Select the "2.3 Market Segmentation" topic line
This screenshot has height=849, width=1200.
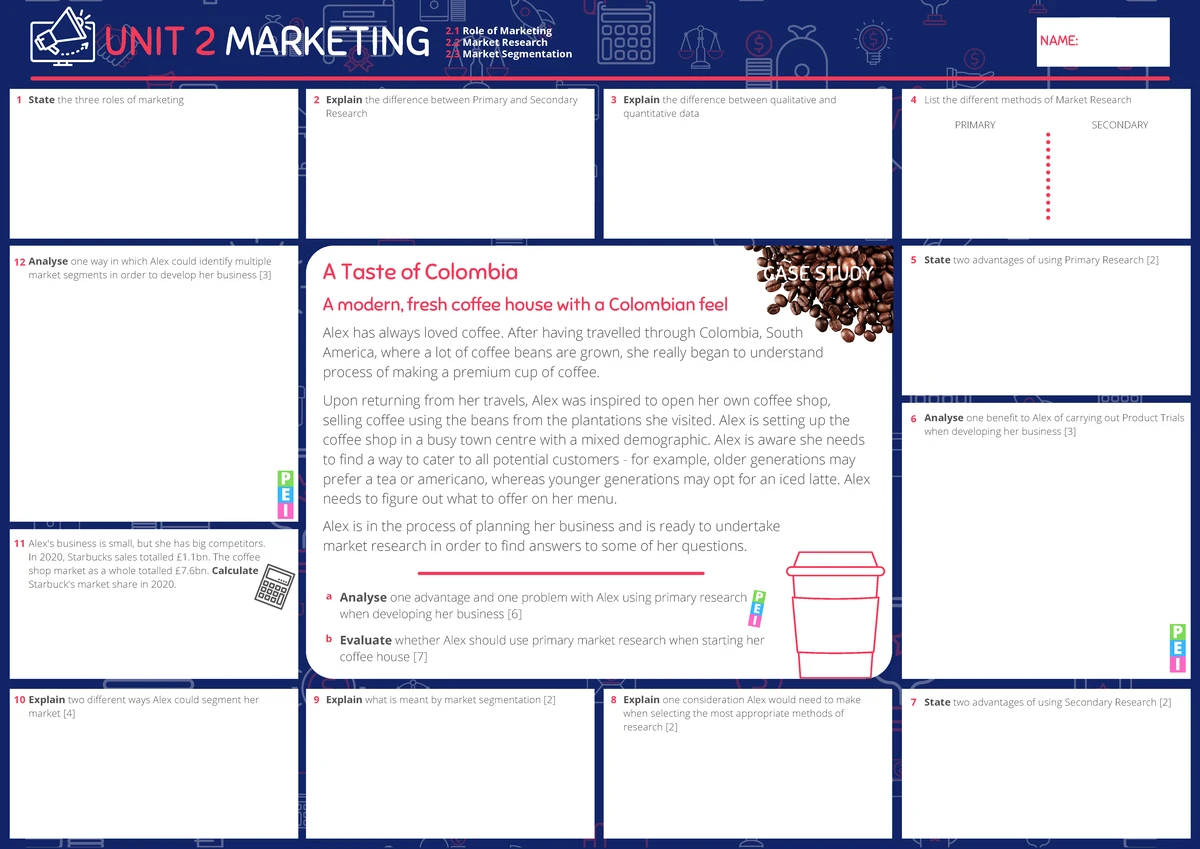pos(508,54)
